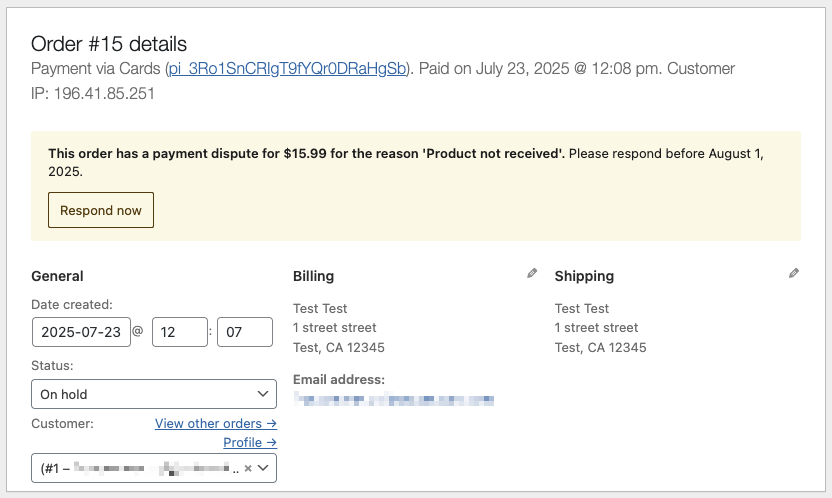Click the Order #15 details heading
This screenshot has width=832, height=498.
pyautogui.click(x=109, y=44)
